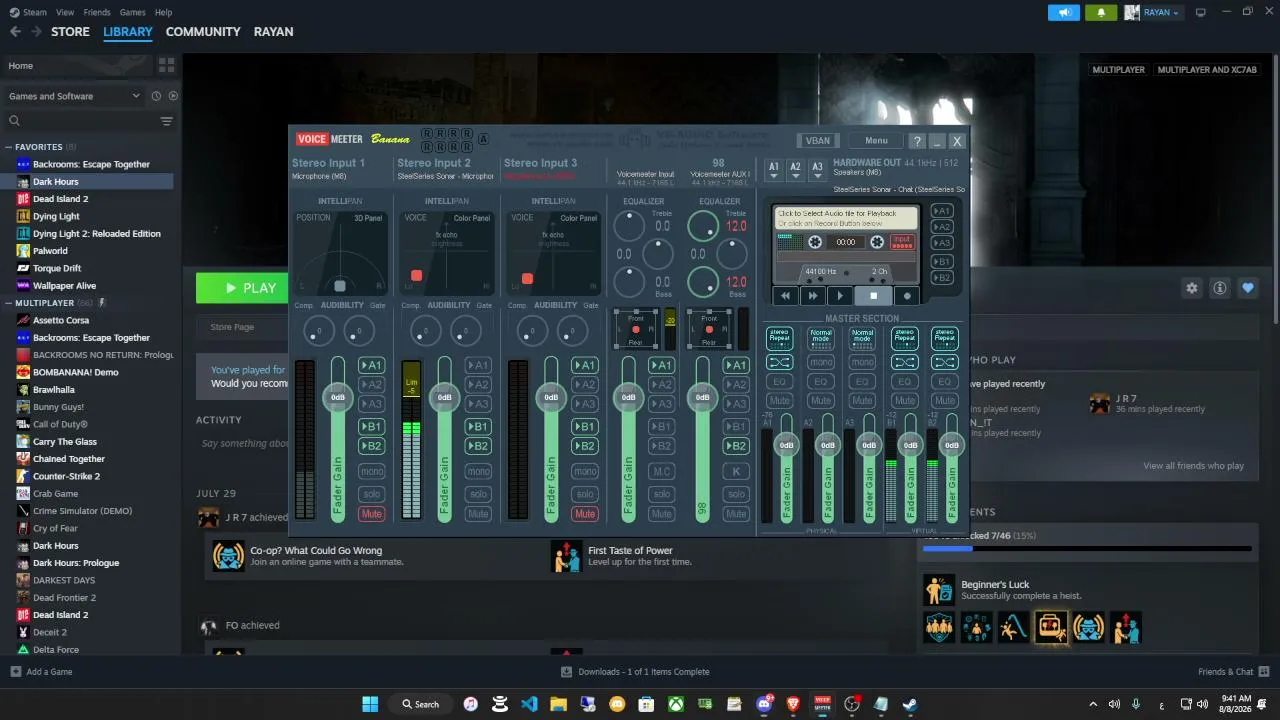Open the View menu in Steam

(x=65, y=12)
